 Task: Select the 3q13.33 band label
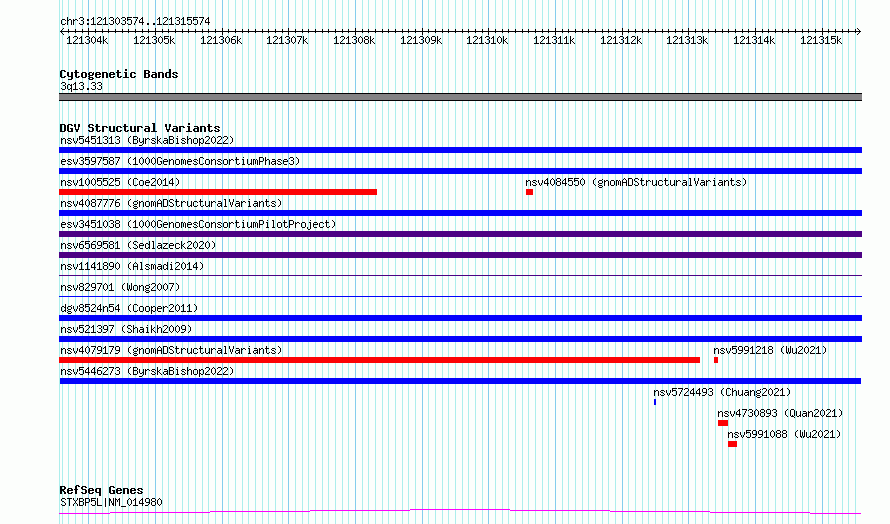(x=81, y=86)
